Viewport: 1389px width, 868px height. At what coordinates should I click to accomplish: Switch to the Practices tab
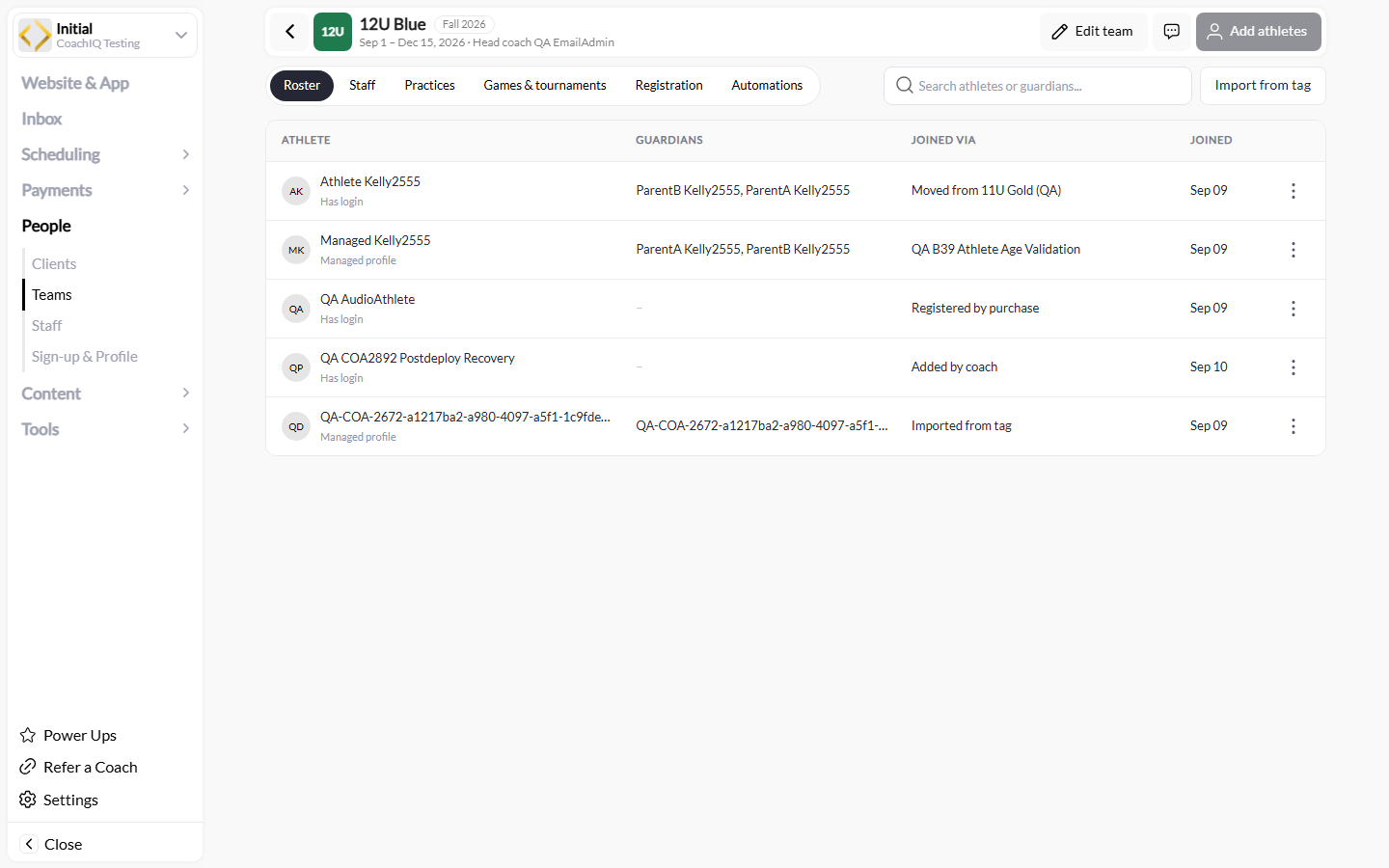429,86
